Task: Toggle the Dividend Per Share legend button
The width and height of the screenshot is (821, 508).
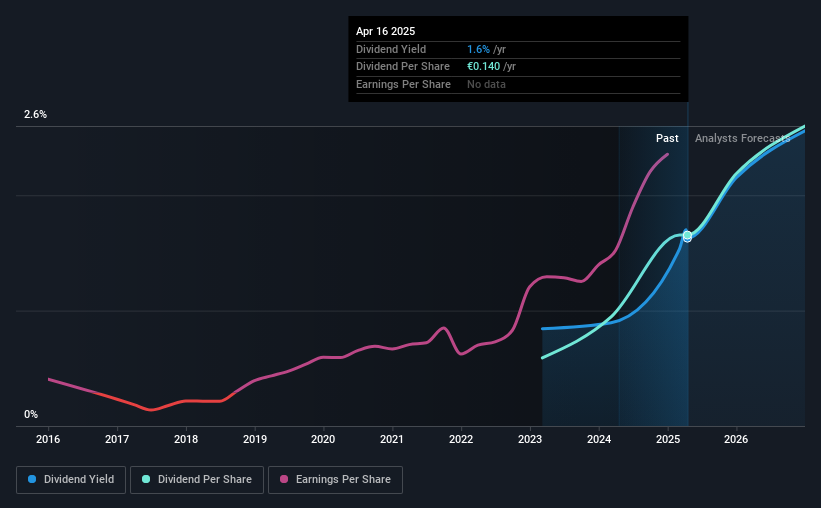Action: (197, 480)
